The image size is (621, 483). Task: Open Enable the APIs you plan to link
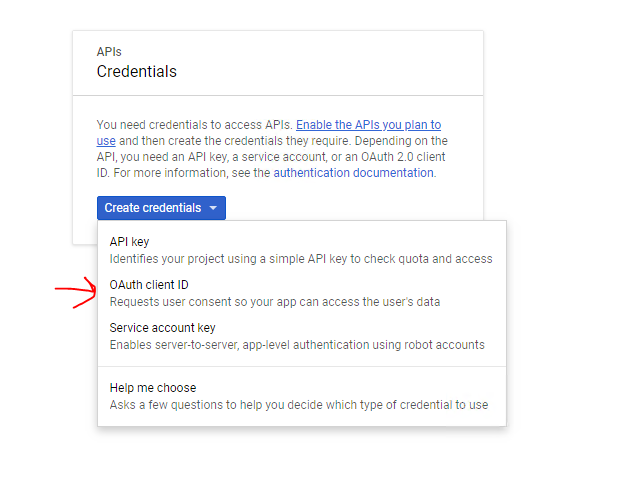(368, 125)
